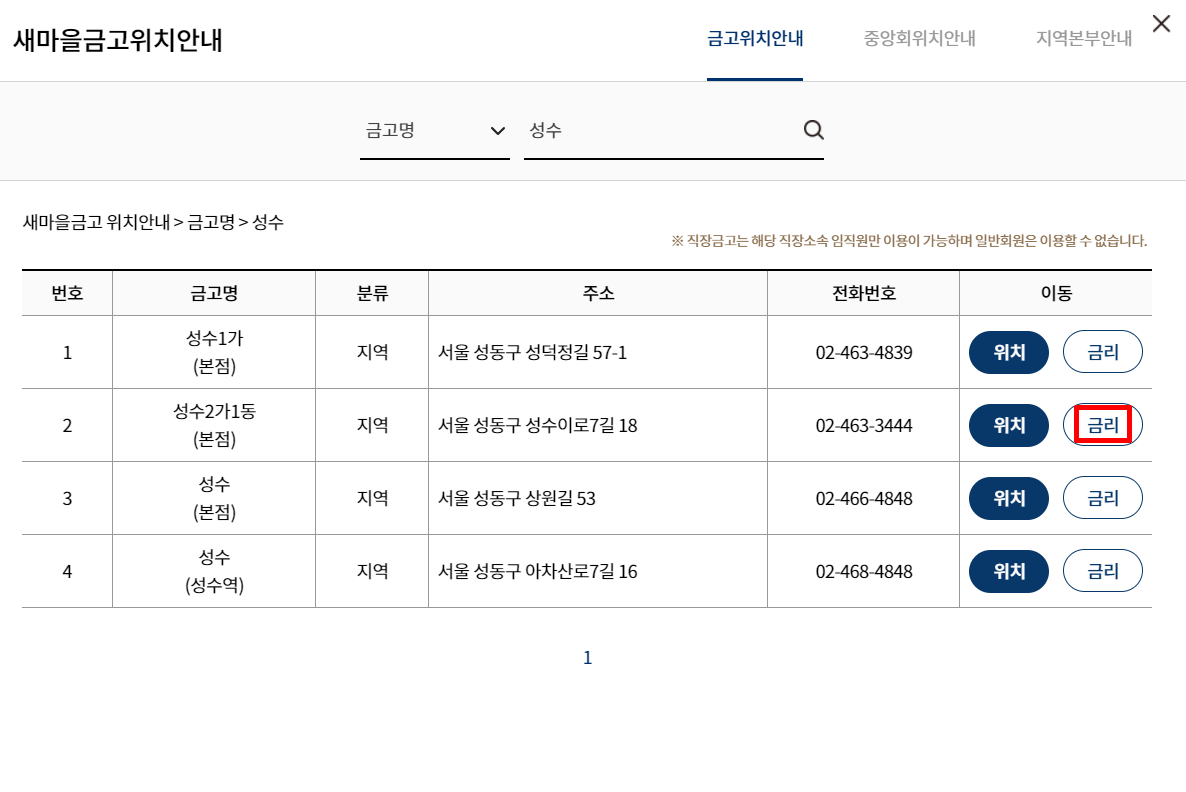Select the 성수 (성수역) name cell
The height and width of the screenshot is (792, 1186).
pos(214,571)
